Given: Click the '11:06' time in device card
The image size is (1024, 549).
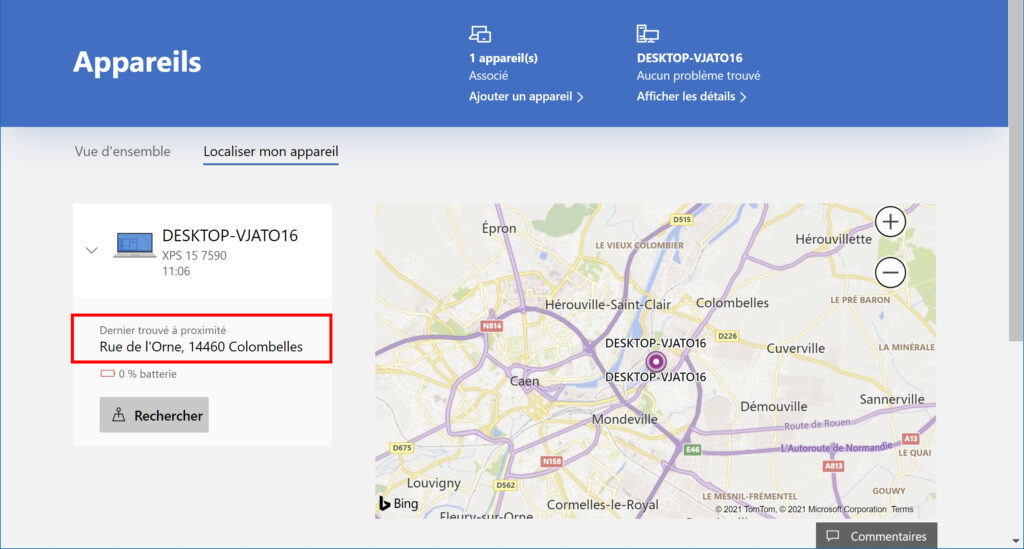Looking at the screenshot, I should click(x=176, y=272).
